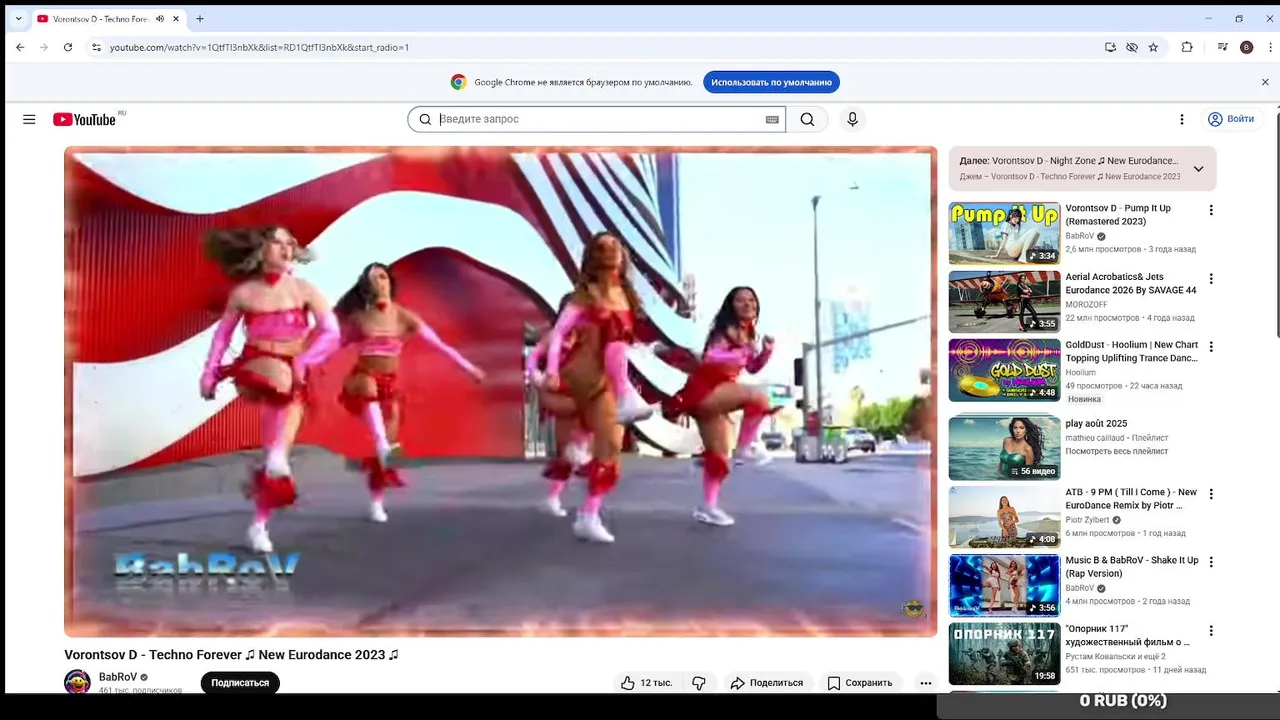Open the ATB - 9 PM remix thumbnail

[1004, 517]
